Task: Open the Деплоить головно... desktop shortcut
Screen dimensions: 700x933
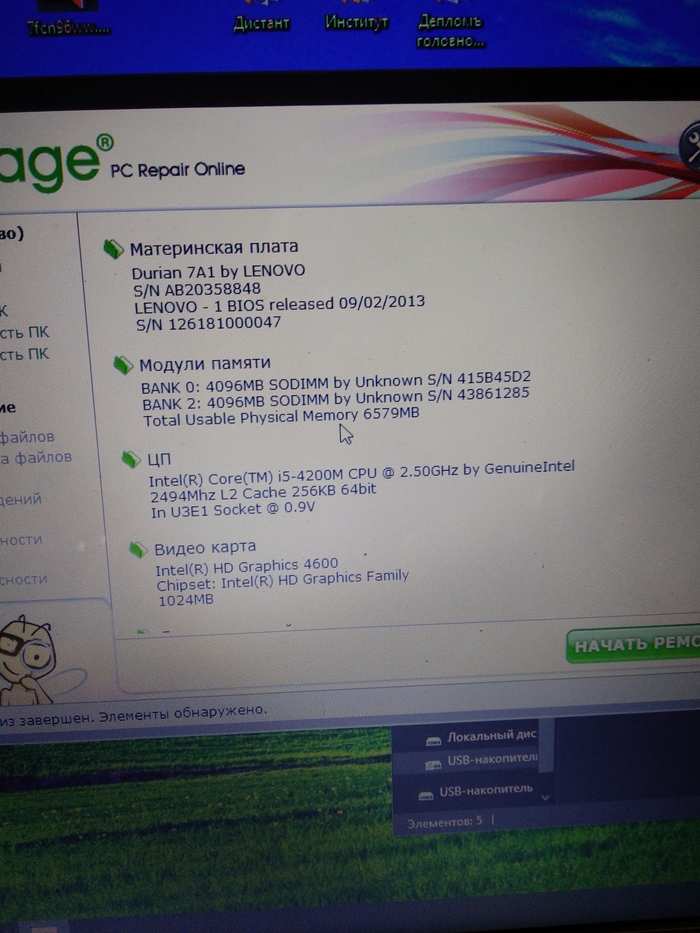Action: [450, 31]
